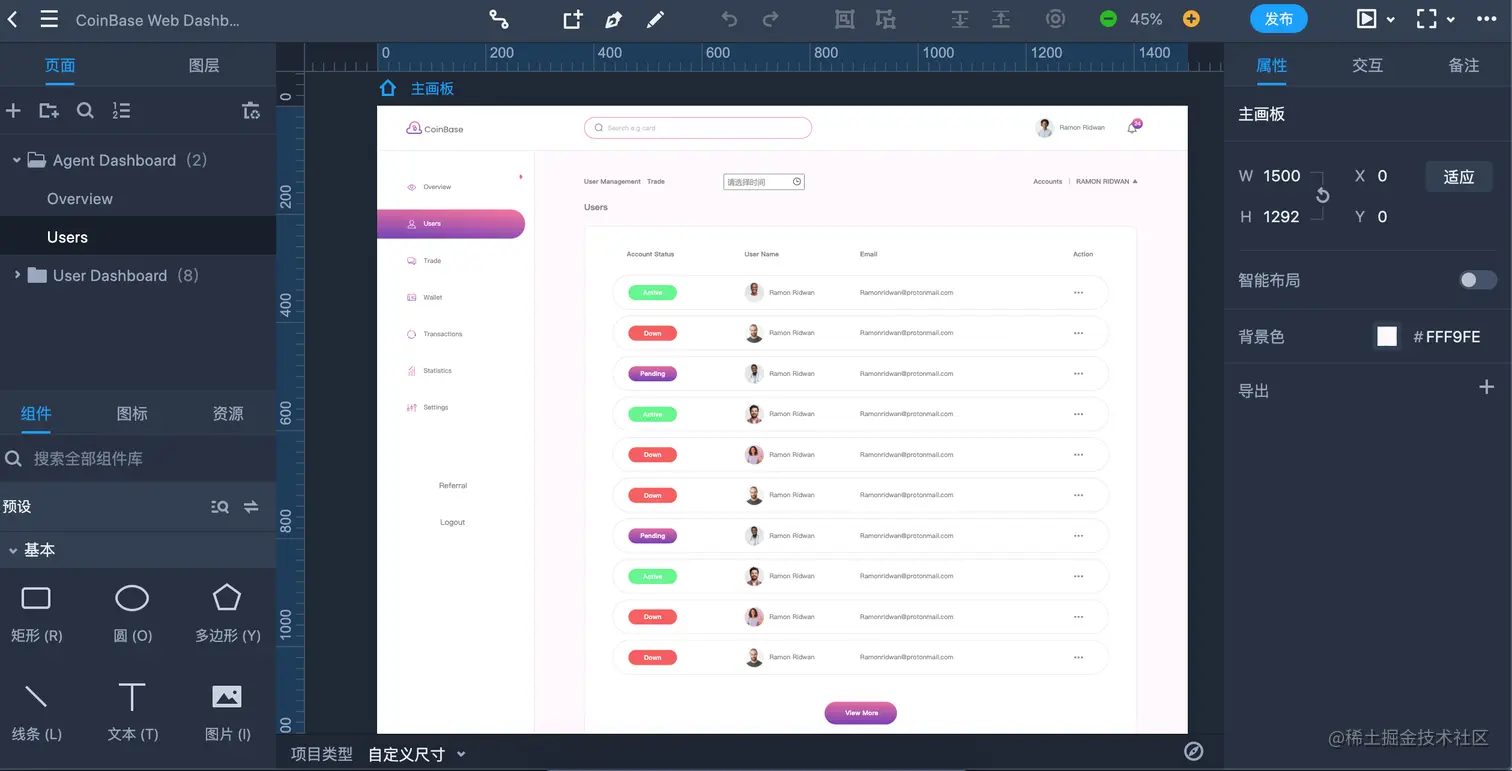Start the prototype preview play button
The image size is (1512, 771).
point(1366,19)
